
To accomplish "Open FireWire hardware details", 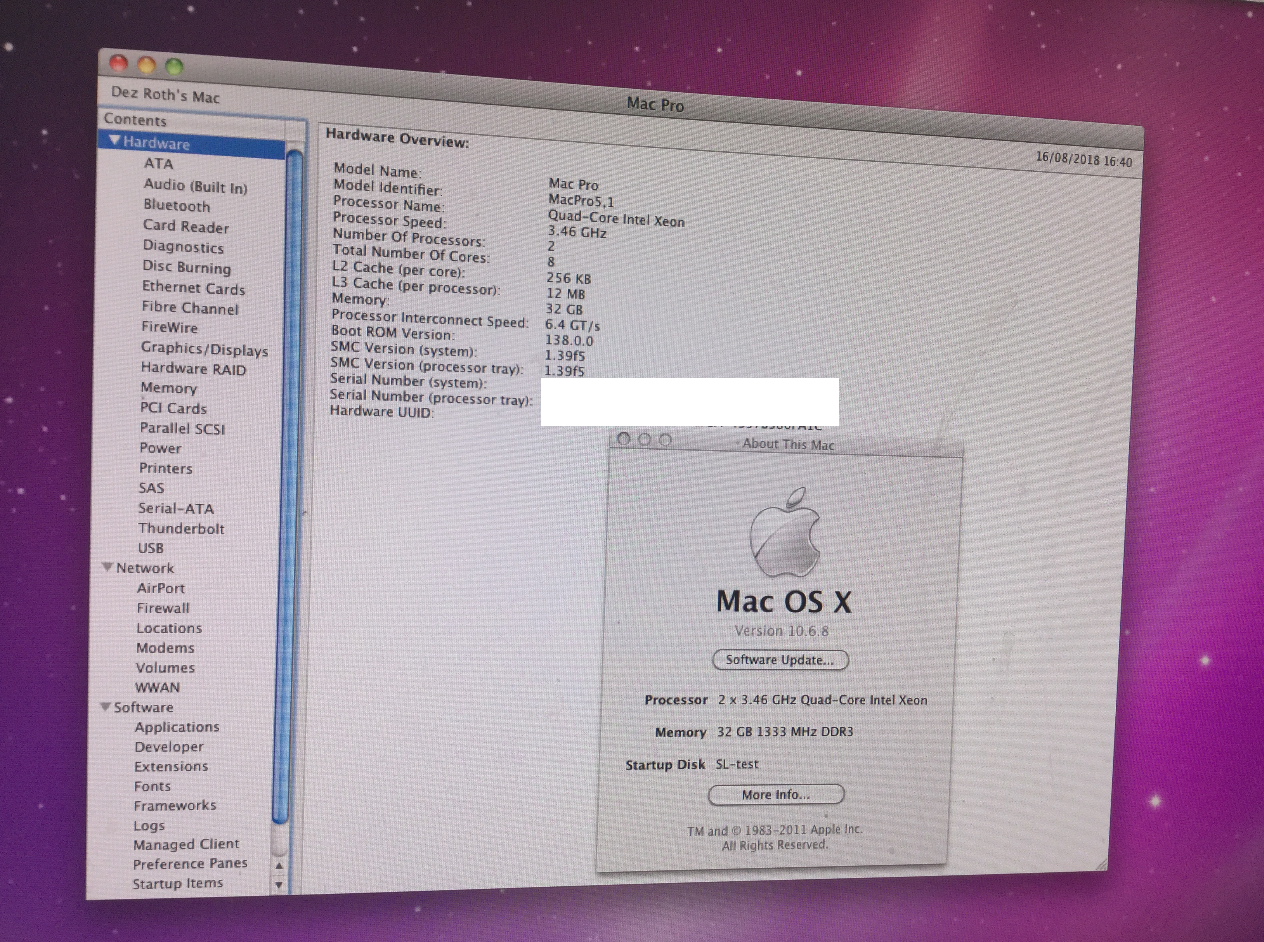I will click(x=169, y=327).
